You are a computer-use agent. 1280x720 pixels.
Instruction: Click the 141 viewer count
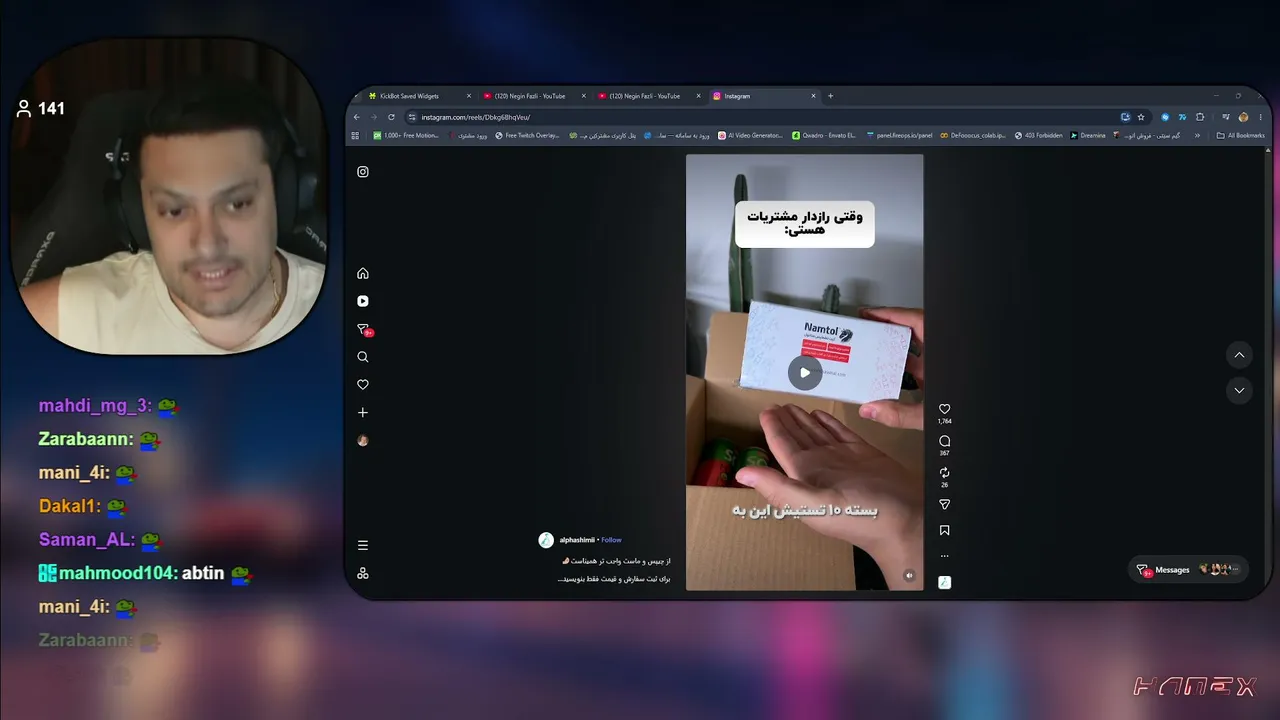click(x=51, y=108)
